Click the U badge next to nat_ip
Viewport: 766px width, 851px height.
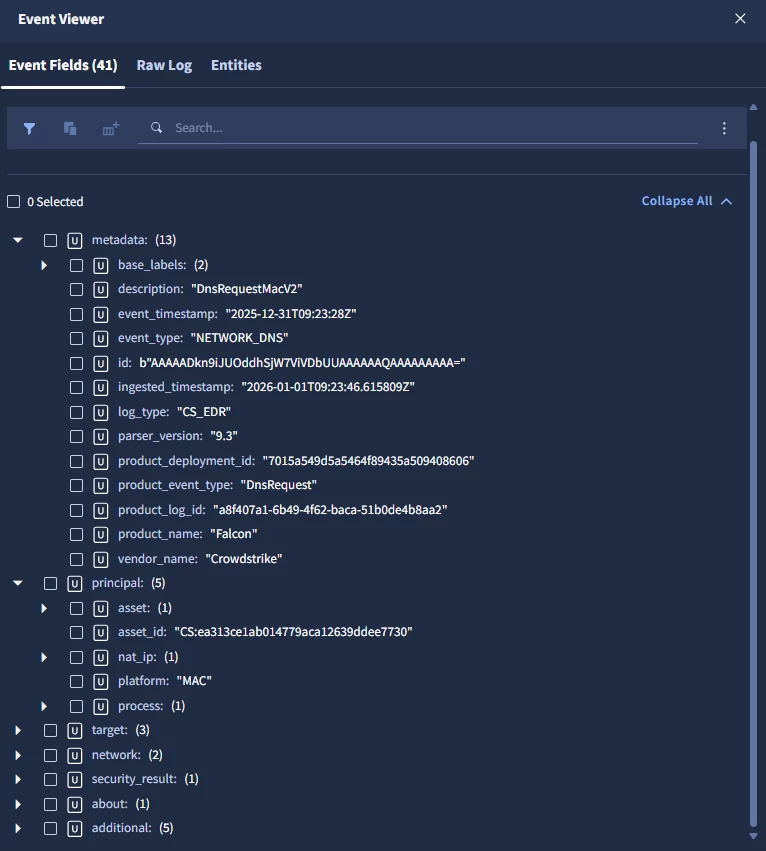[101, 658]
